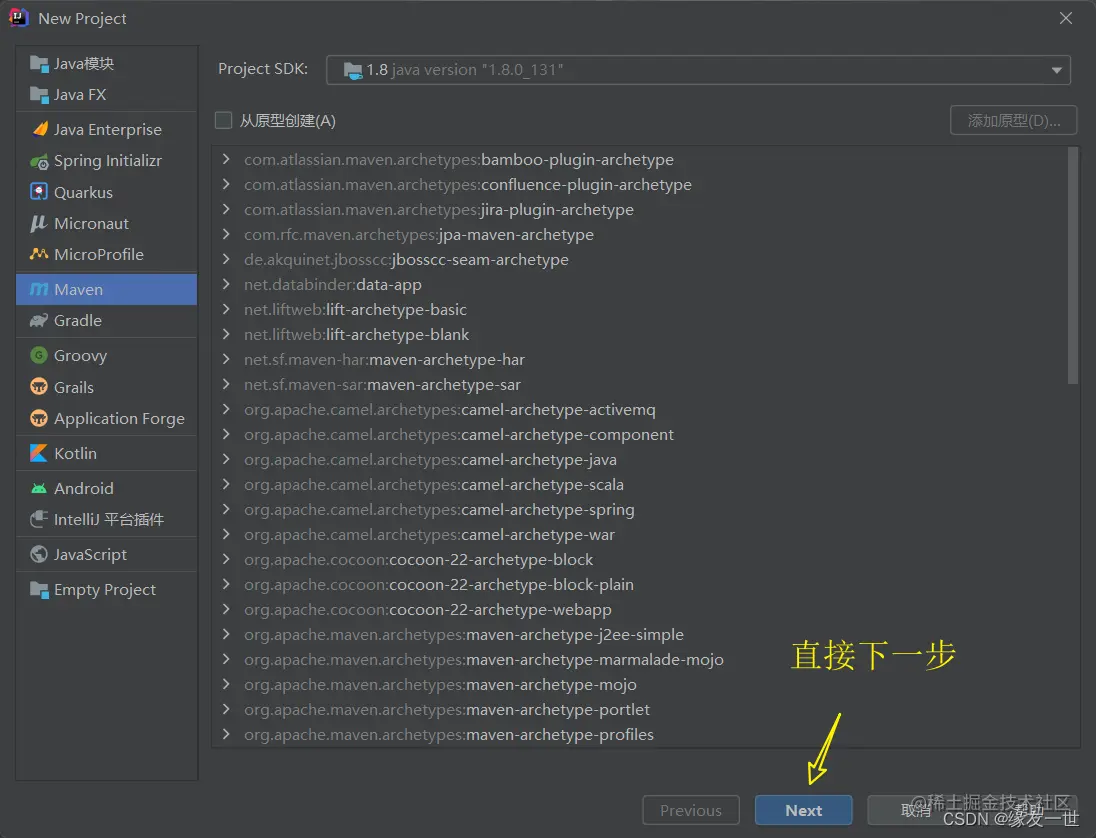
Task: Select Spring Initializr label in sidebar
Action: pyautogui.click(x=108, y=161)
